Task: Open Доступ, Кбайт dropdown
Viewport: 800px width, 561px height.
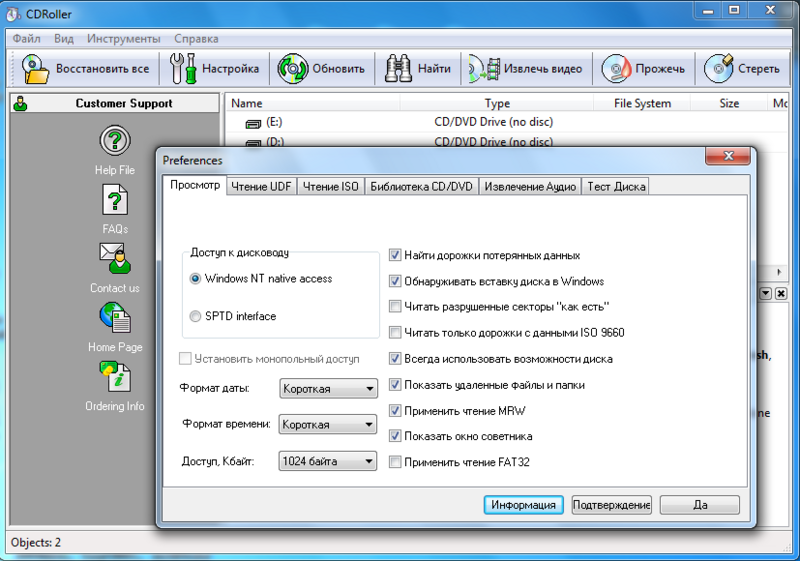Action: point(328,461)
